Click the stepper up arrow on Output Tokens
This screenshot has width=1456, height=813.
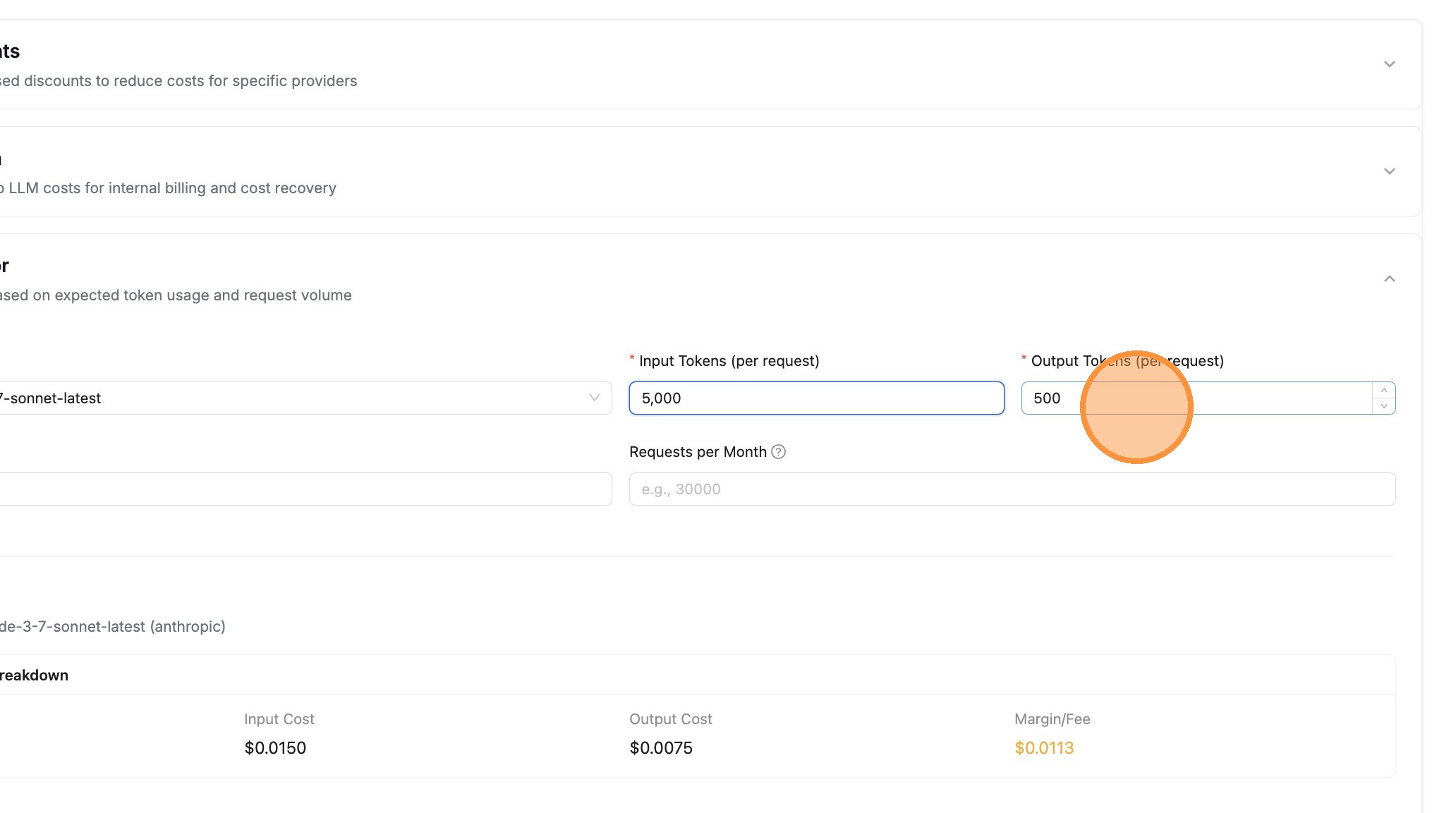click(1383, 389)
